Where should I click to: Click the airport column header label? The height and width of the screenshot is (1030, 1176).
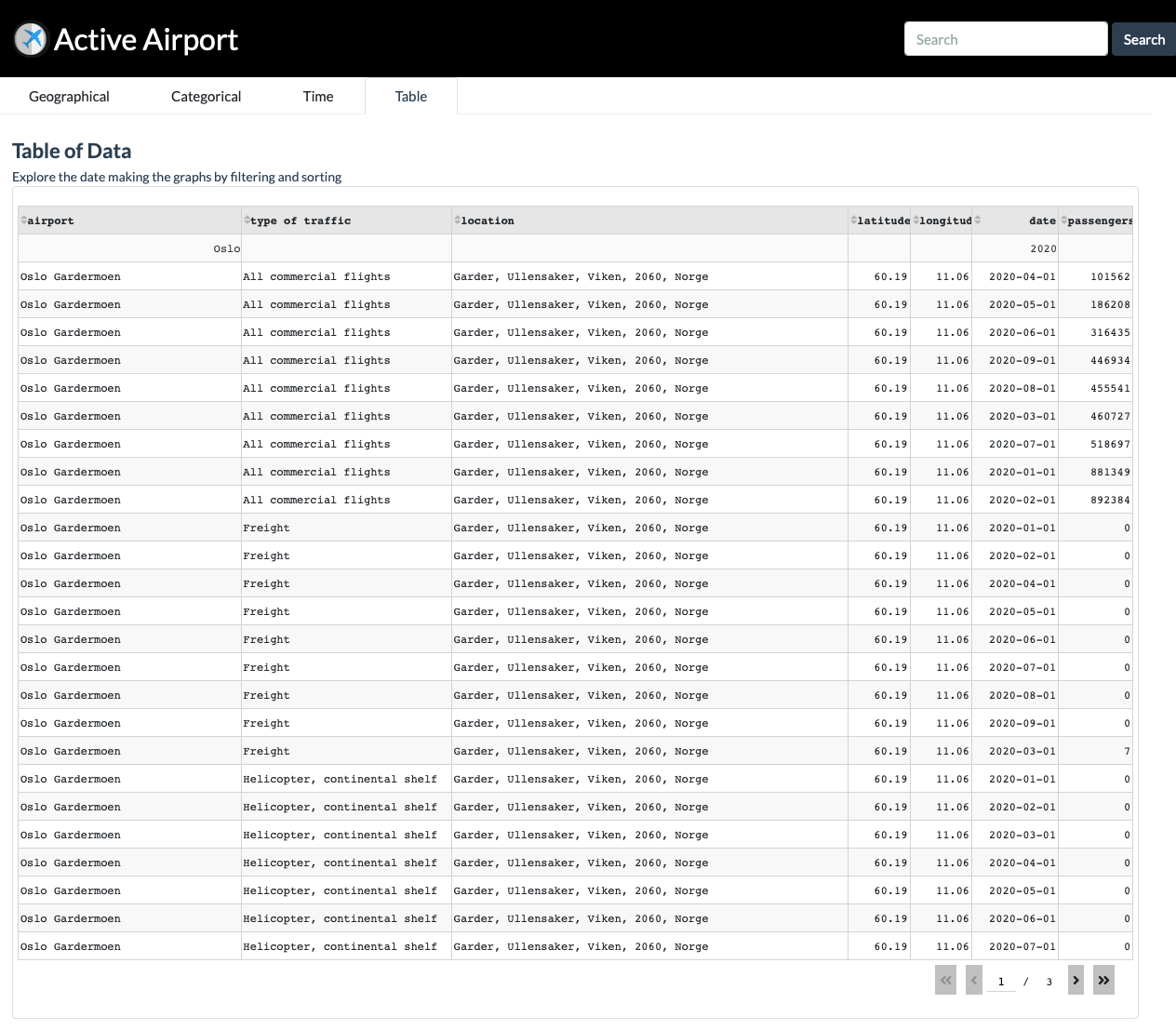[x=50, y=221]
